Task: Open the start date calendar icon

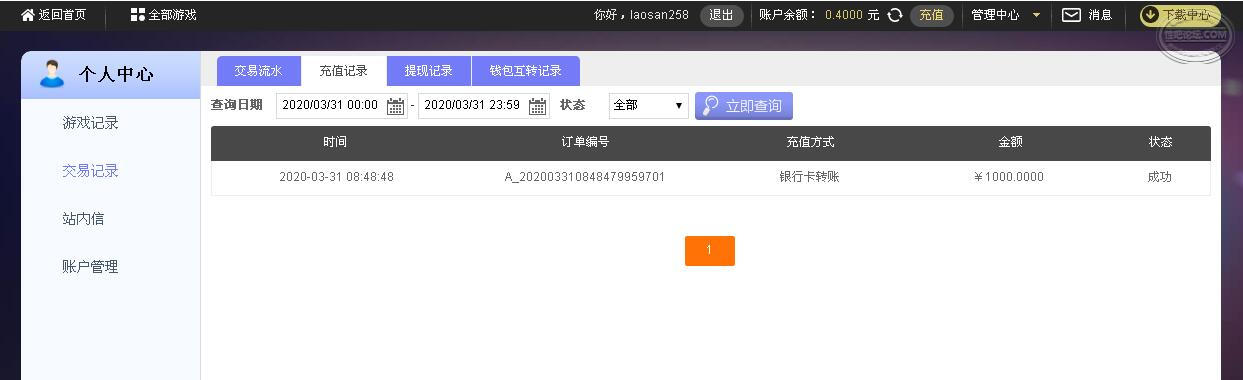Action: (x=396, y=106)
